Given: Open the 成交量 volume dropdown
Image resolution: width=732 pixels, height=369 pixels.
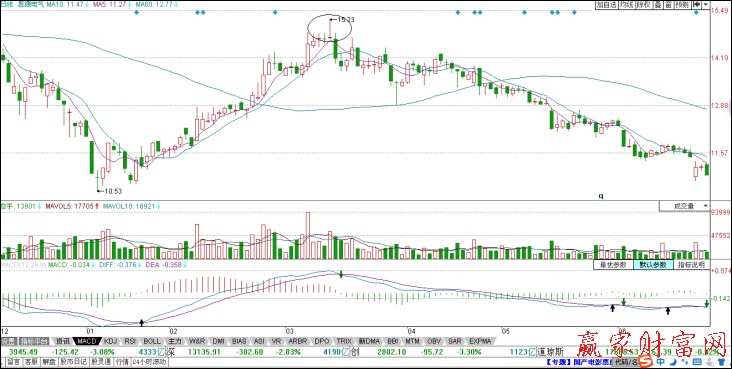Looking at the screenshot, I should click(x=684, y=206).
